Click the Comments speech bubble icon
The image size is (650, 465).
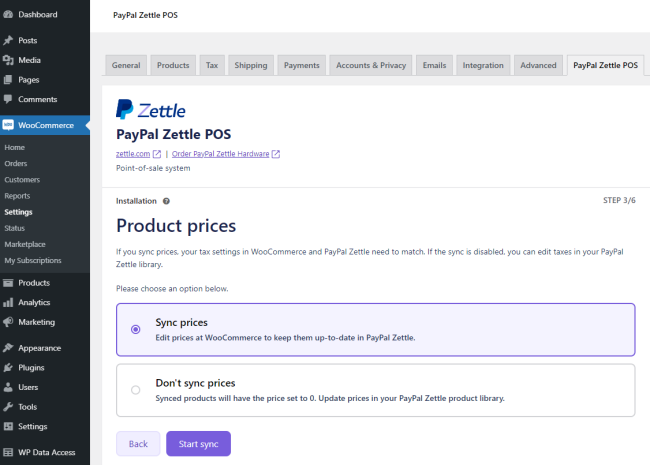click(x=8, y=99)
